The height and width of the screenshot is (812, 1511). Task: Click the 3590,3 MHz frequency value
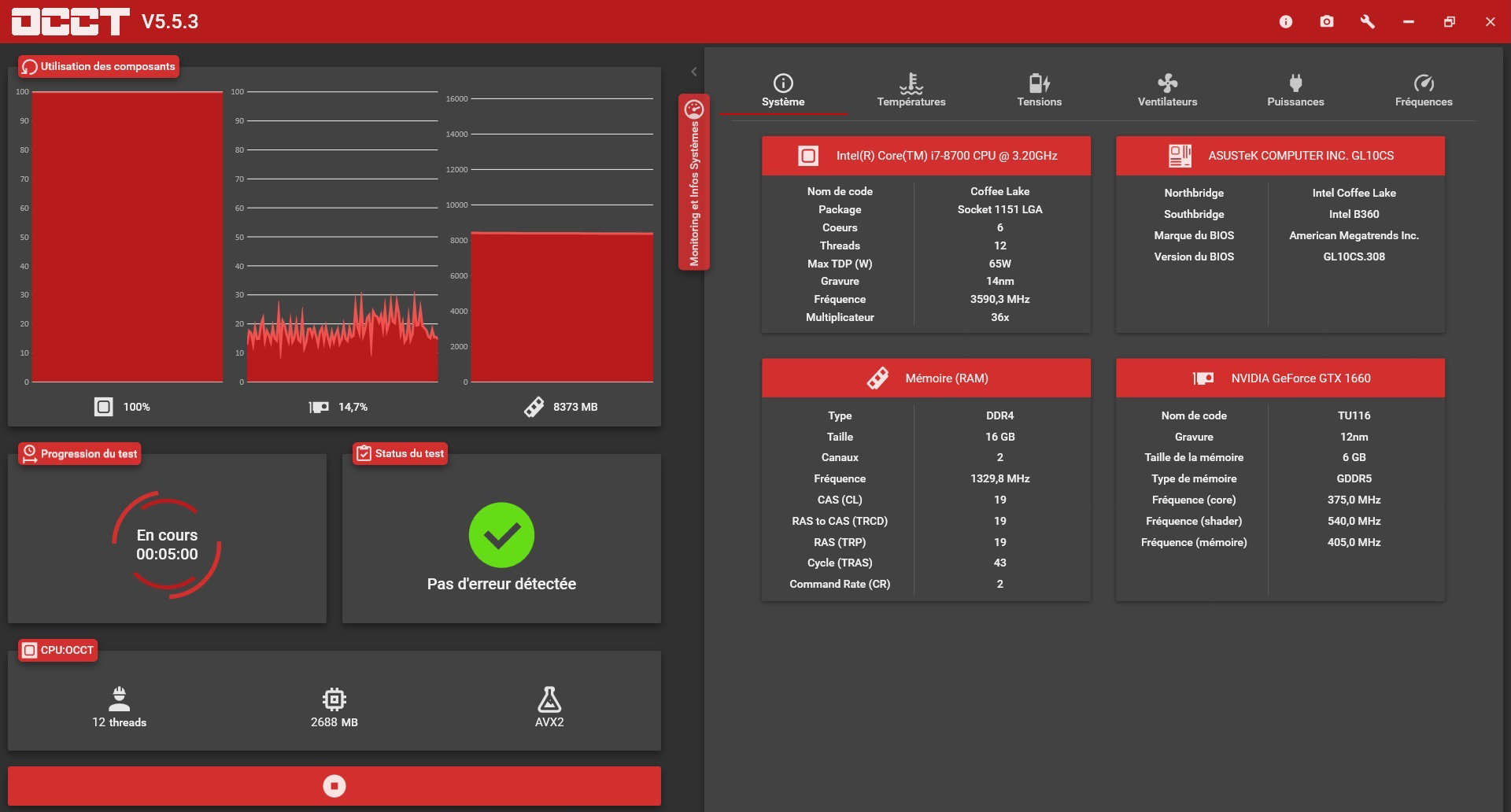(x=1000, y=299)
